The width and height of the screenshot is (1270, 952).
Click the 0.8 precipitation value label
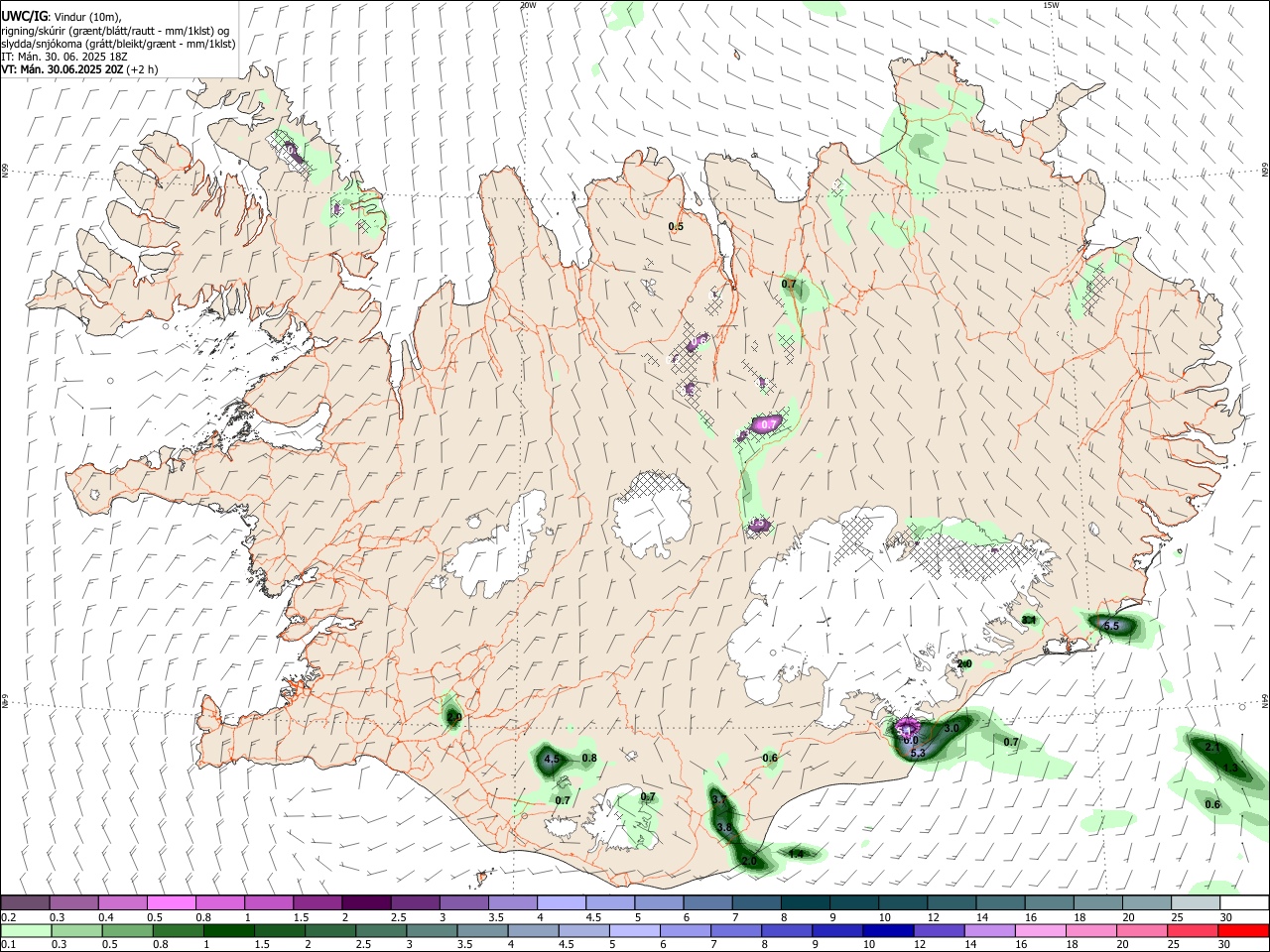click(x=589, y=758)
